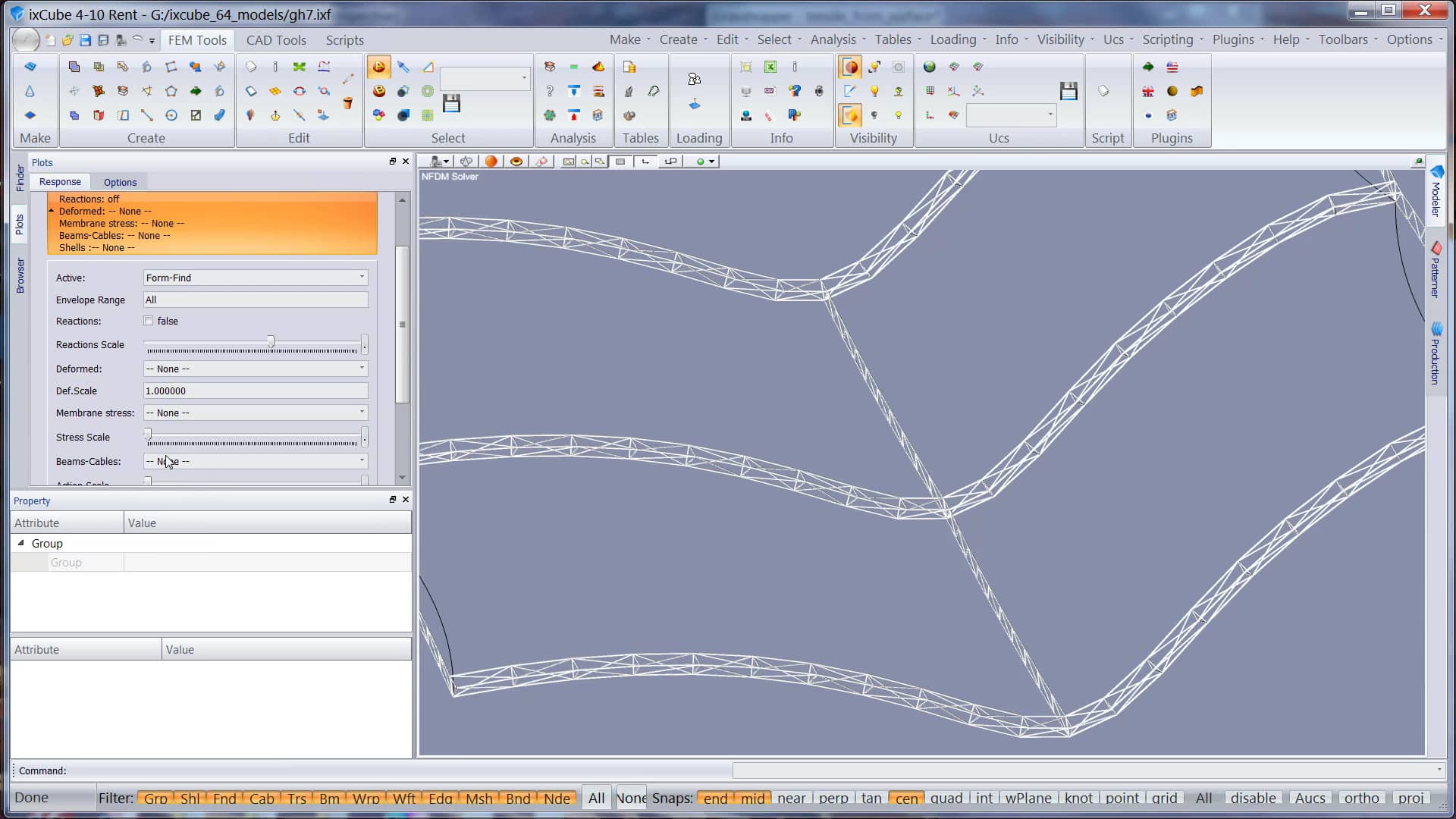Uncheck the Reactions false checkbox

tap(149, 321)
